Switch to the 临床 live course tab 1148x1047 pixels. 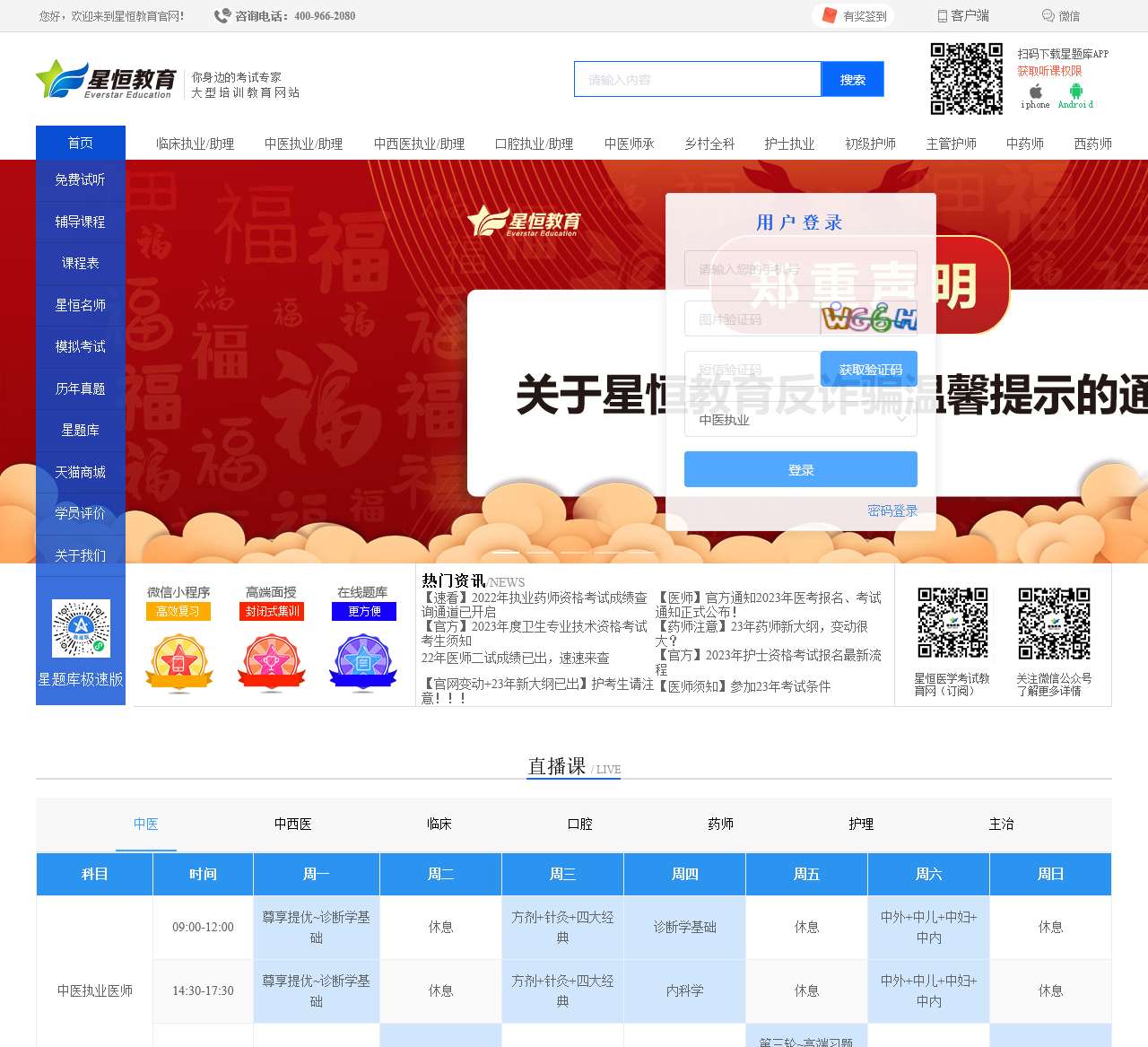[x=439, y=824]
